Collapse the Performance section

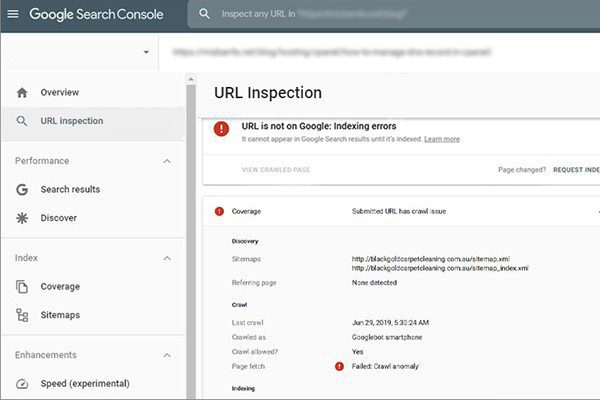167,161
